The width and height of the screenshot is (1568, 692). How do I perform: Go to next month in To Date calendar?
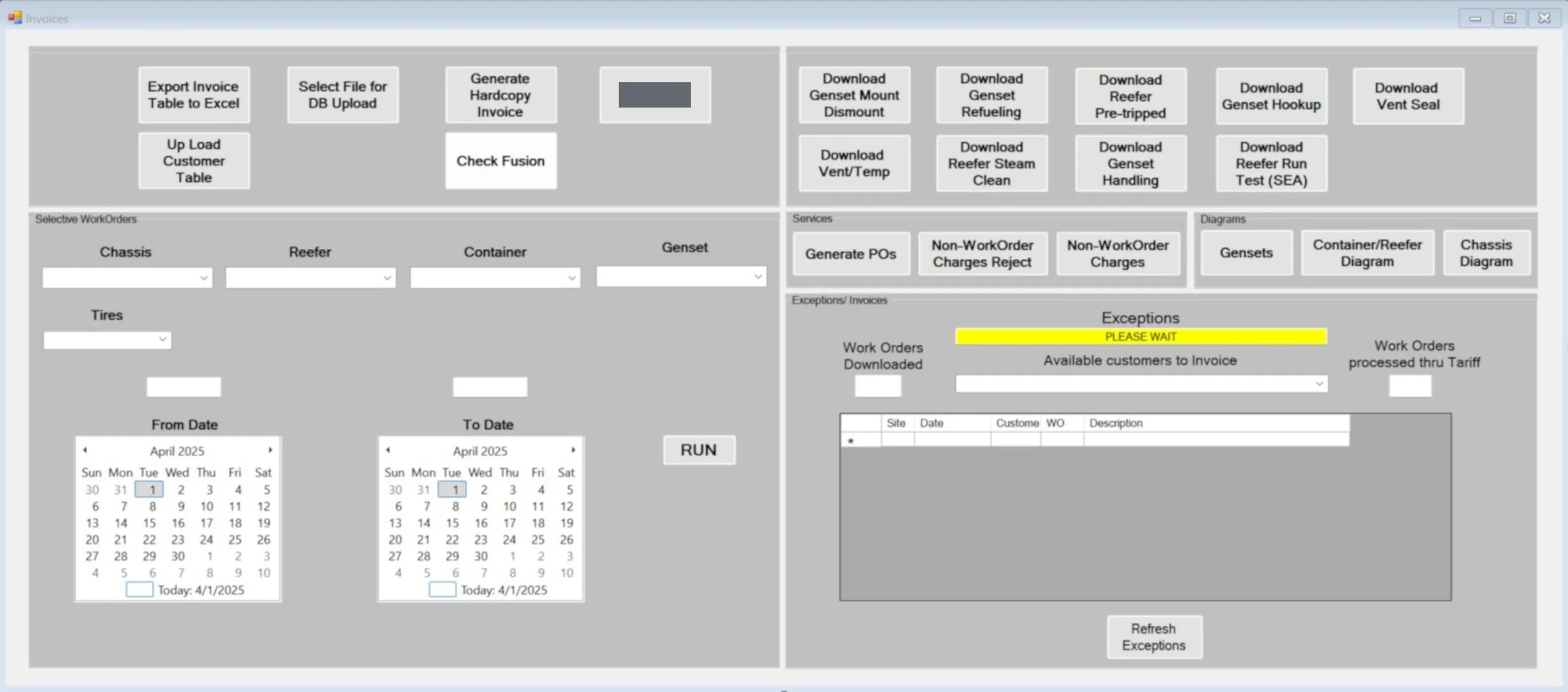[573, 450]
